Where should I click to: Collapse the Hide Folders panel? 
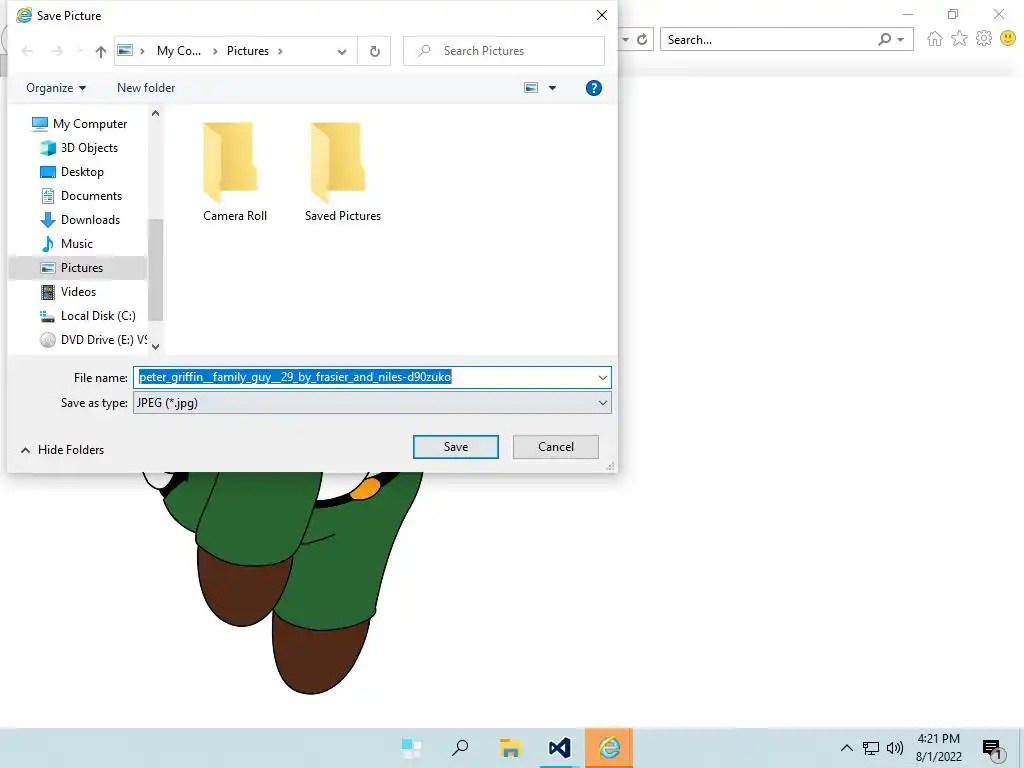tap(63, 450)
